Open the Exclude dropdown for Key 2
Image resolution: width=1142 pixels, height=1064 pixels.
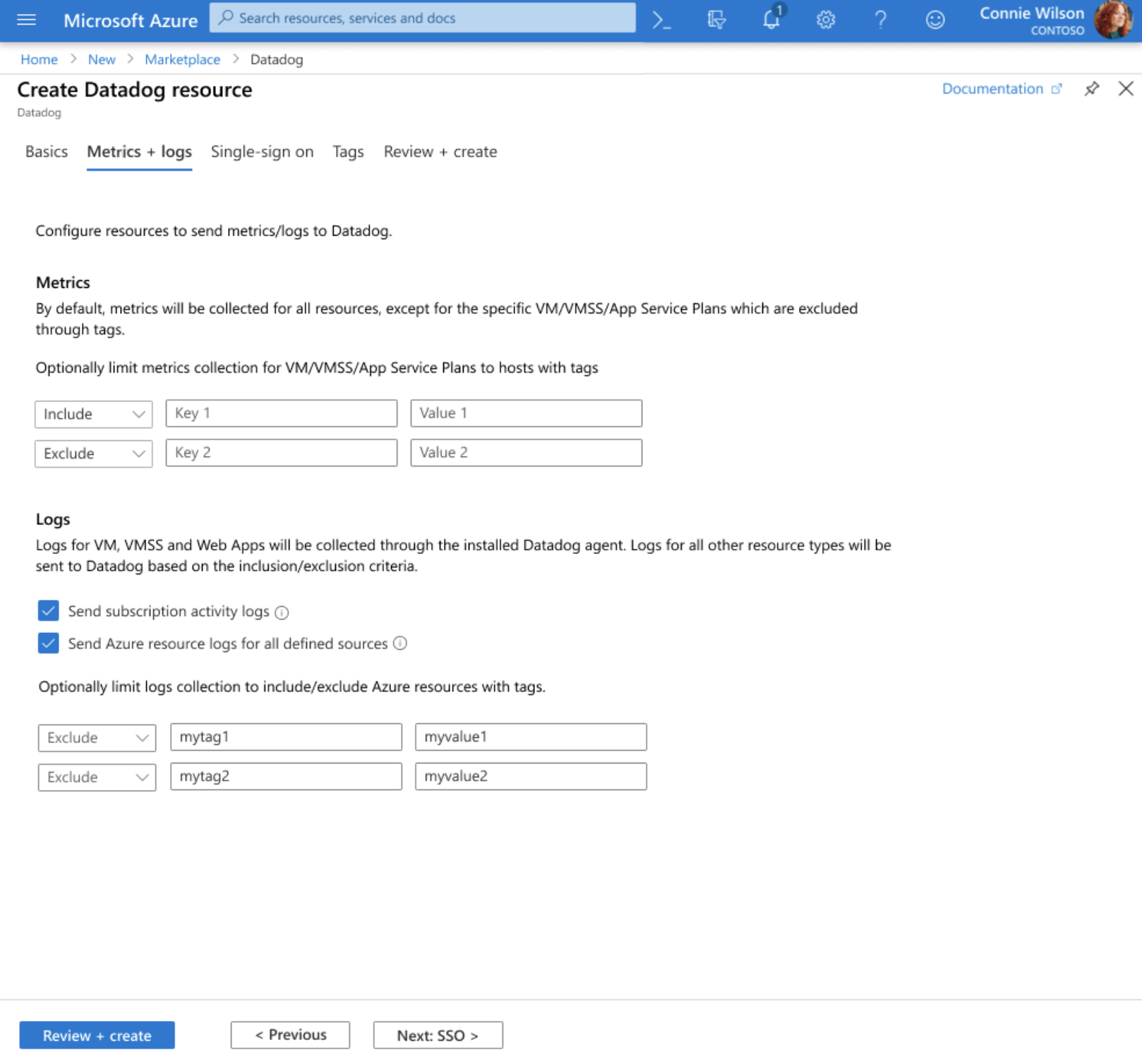[x=93, y=453]
